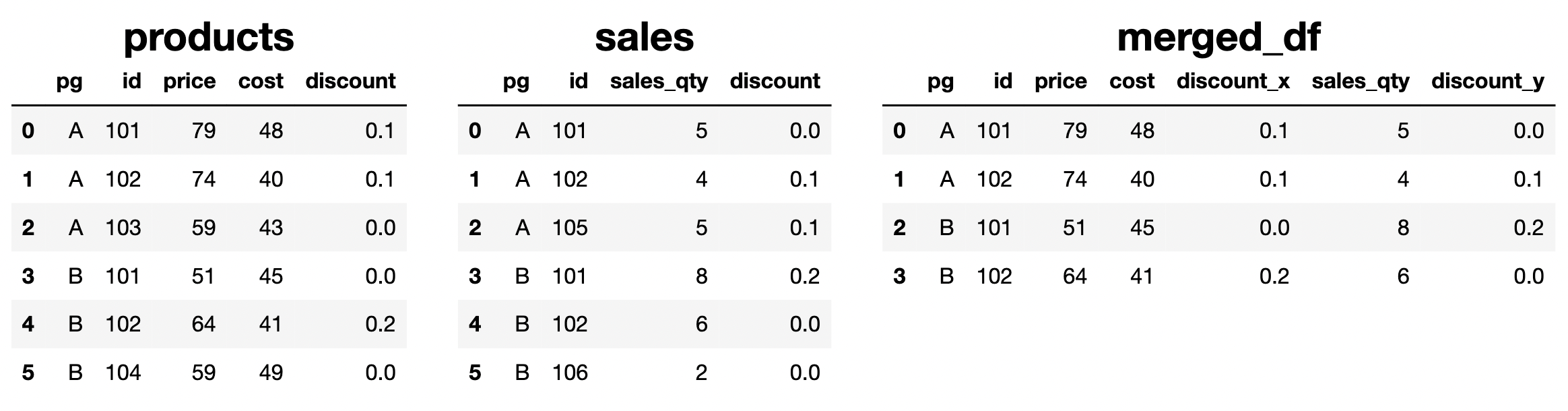The height and width of the screenshot is (411, 1568).
Task: Click the 'discount' column header in products table
Action: (x=350, y=82)
